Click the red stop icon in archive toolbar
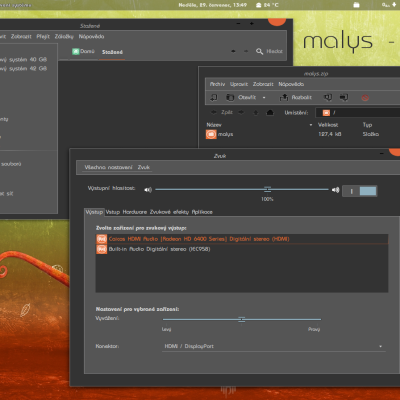Image resolution: width=400 pixels, height=400 pixels. [x=365, y=98]
